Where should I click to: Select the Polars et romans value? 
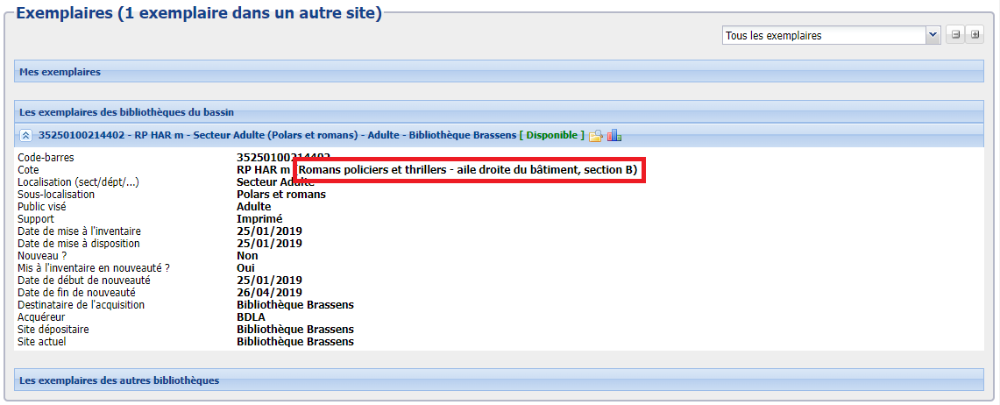pos(281,195)
